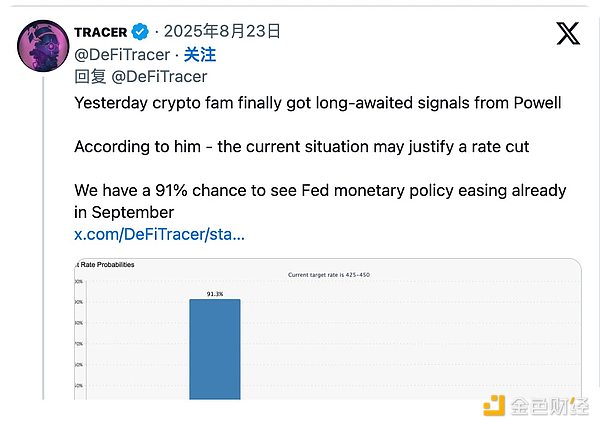Open the x.com/DeFiTracer/sta... link

(x=159, y=234)
